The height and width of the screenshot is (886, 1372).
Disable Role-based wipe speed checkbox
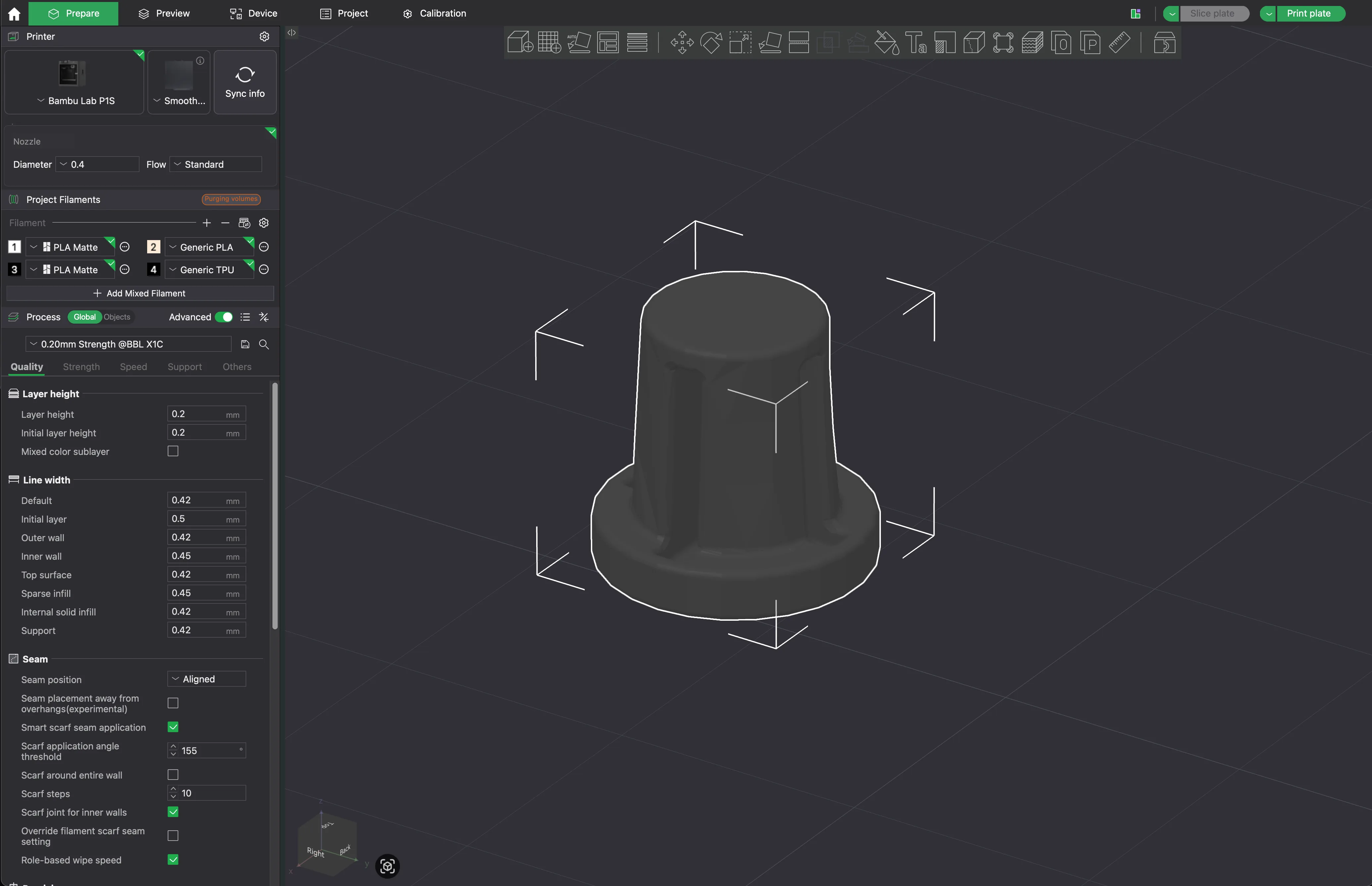[173, 859]
